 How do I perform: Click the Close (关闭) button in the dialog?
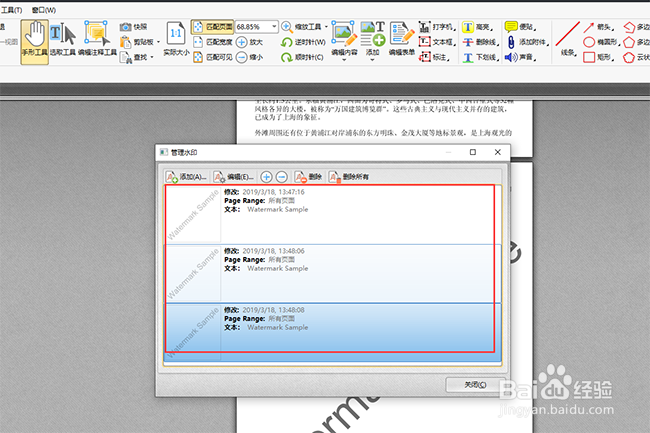tap(475, 385)
